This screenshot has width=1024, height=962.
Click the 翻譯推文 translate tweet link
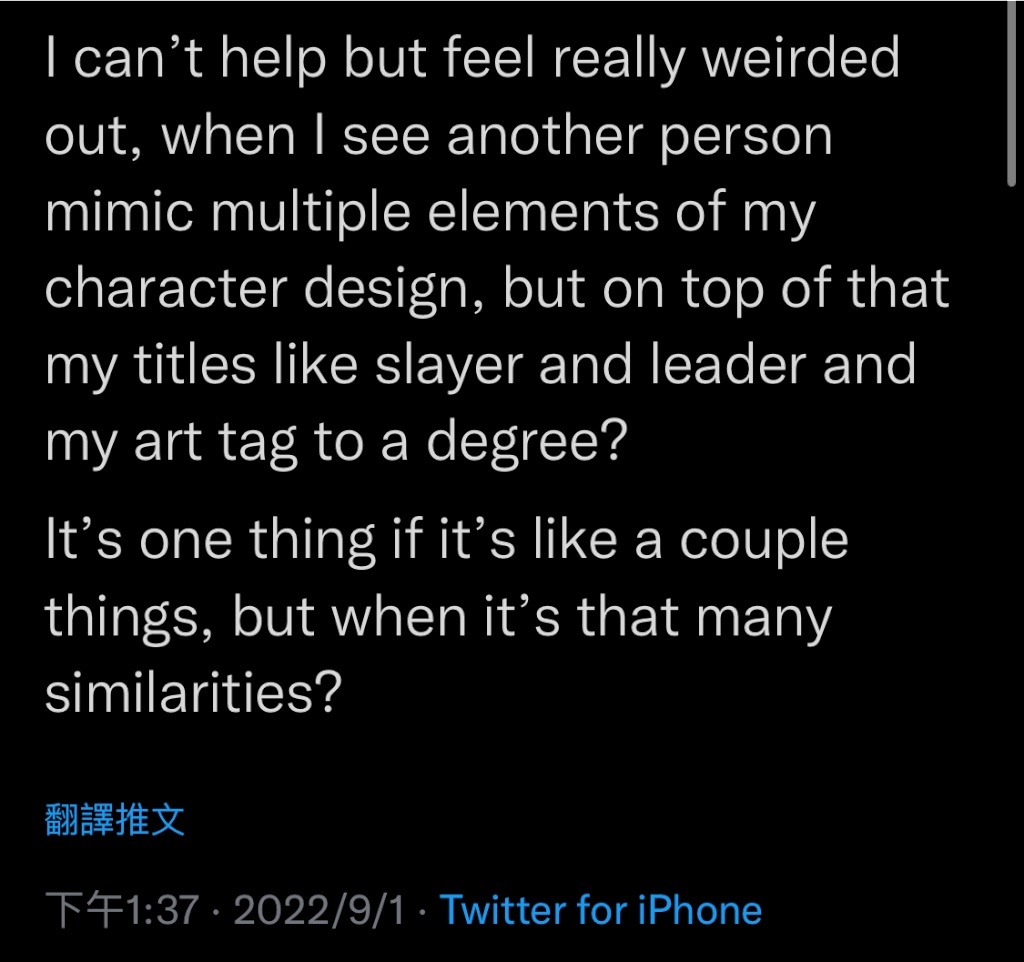coord(115,819)
